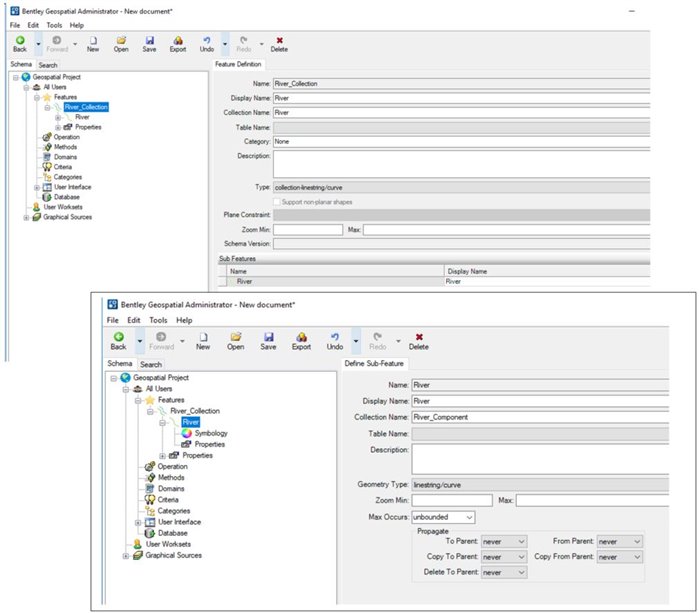Viewport: 699px width, 613px height.
Task: Select User Worksets in lower window tree
Action: [x=169, y=544]
